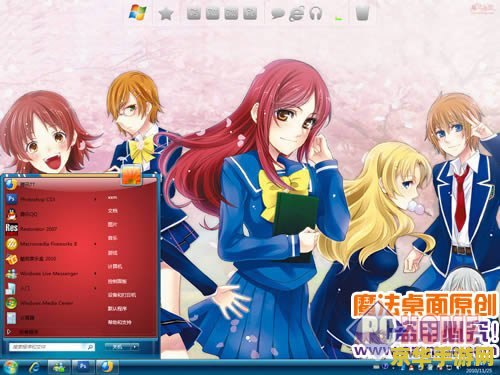Click the star icon in top dock
The width and height of the screenshot is (500, 375).
[x=166, y=14]
